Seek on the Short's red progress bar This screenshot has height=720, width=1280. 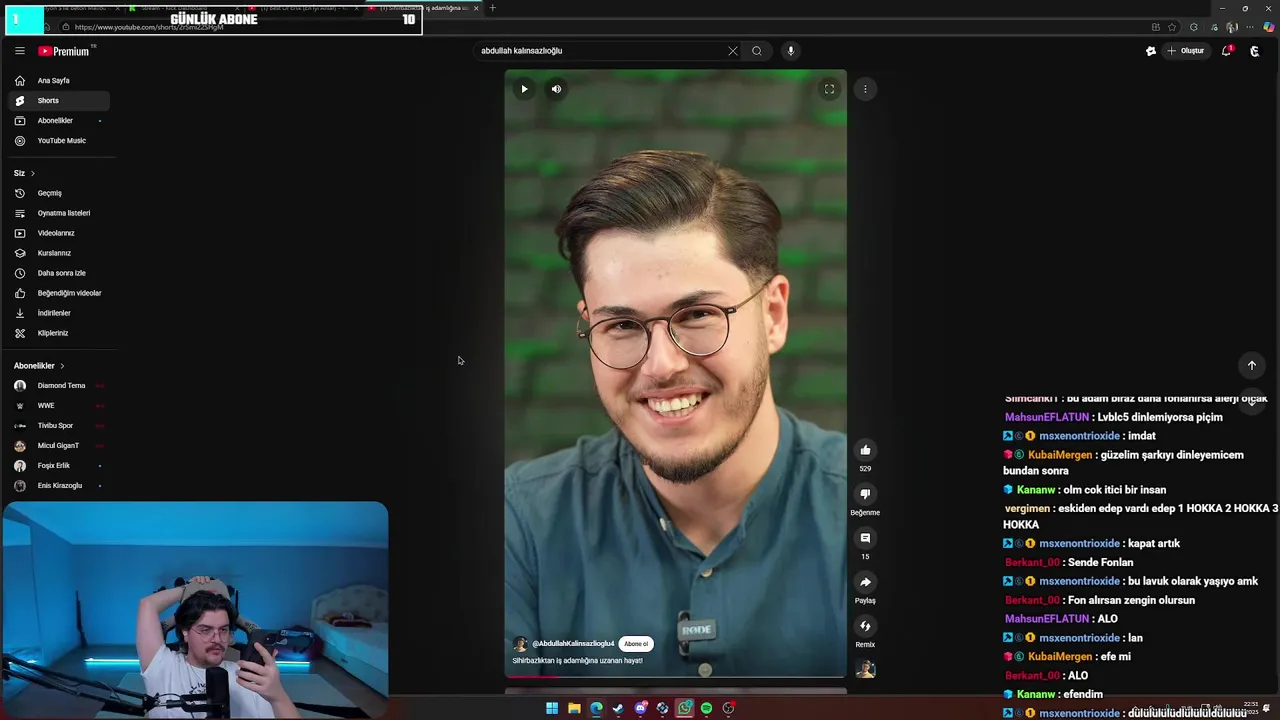[675, 676]
